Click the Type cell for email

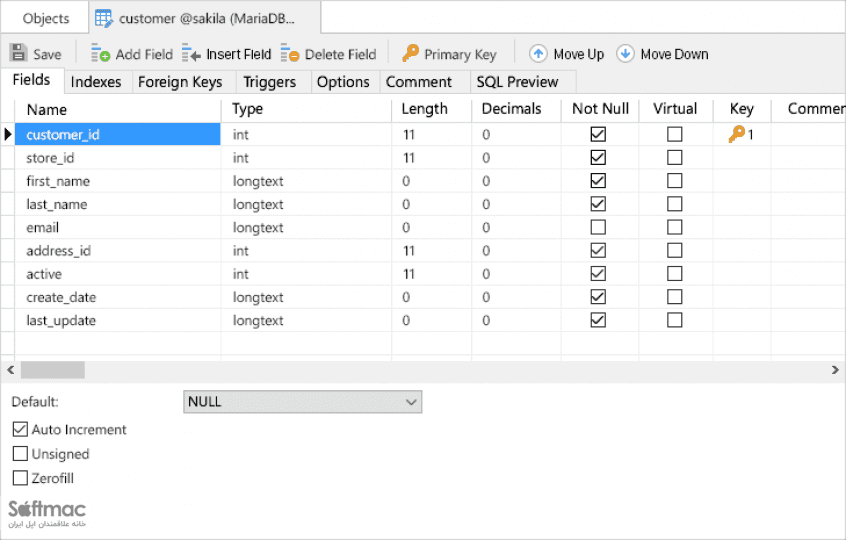coord(306,228)
